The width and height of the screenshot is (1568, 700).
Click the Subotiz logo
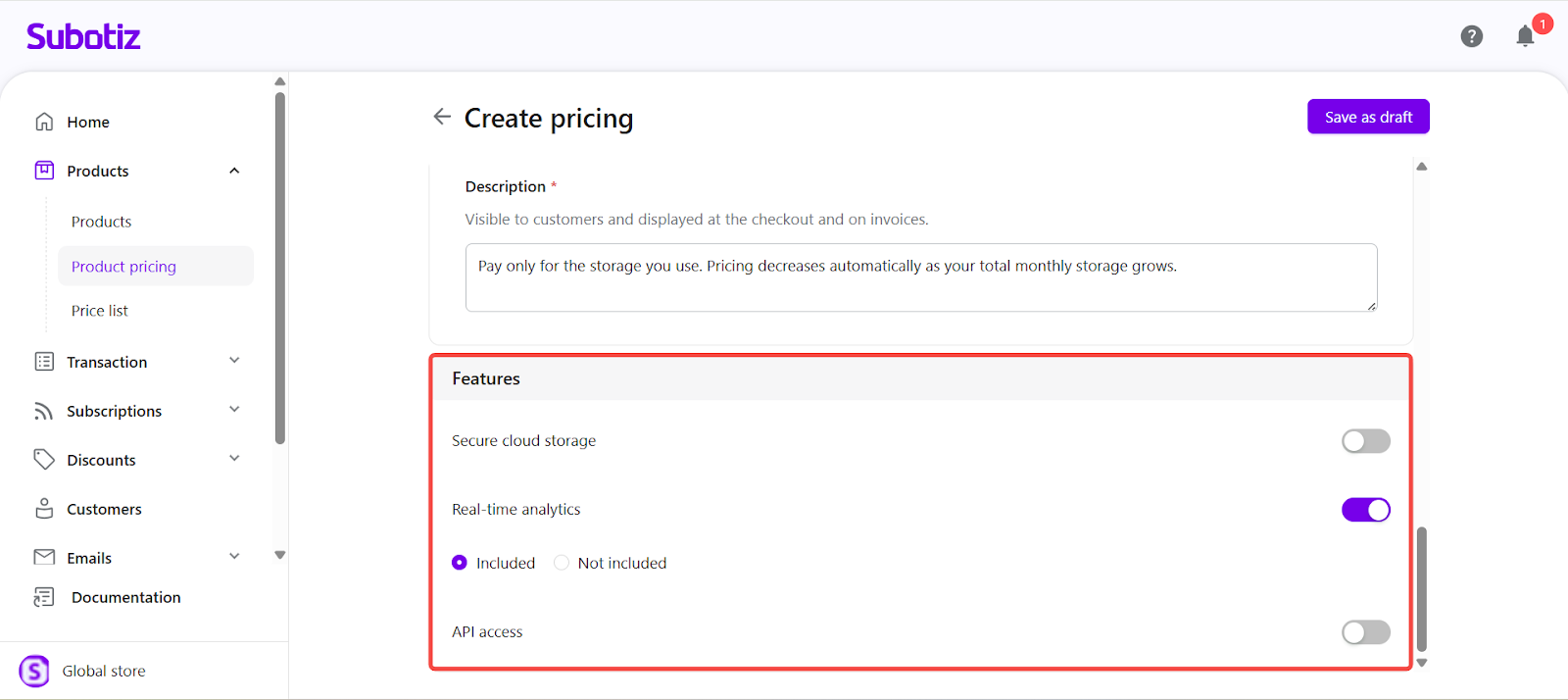83,36
